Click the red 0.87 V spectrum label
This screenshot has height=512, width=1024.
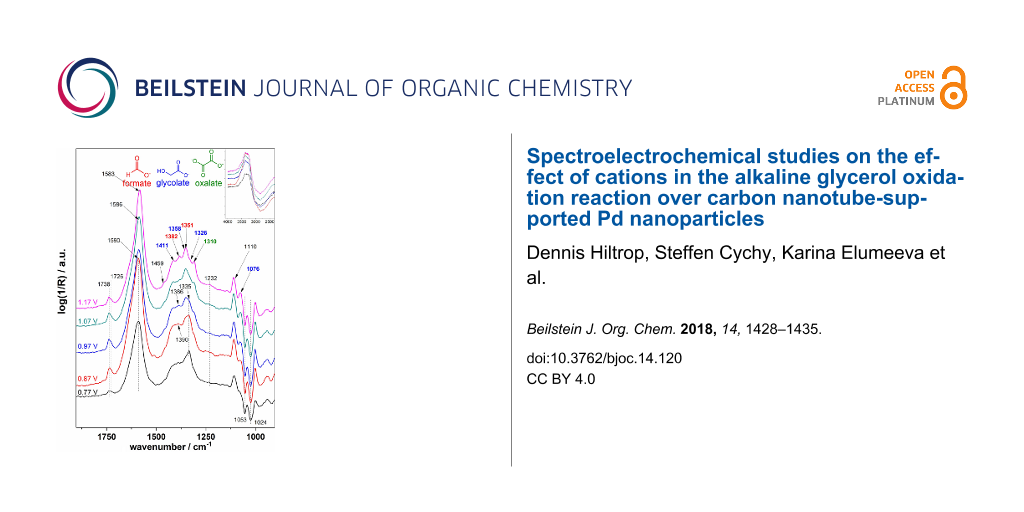pyautogui.click(x=89, y=379)
